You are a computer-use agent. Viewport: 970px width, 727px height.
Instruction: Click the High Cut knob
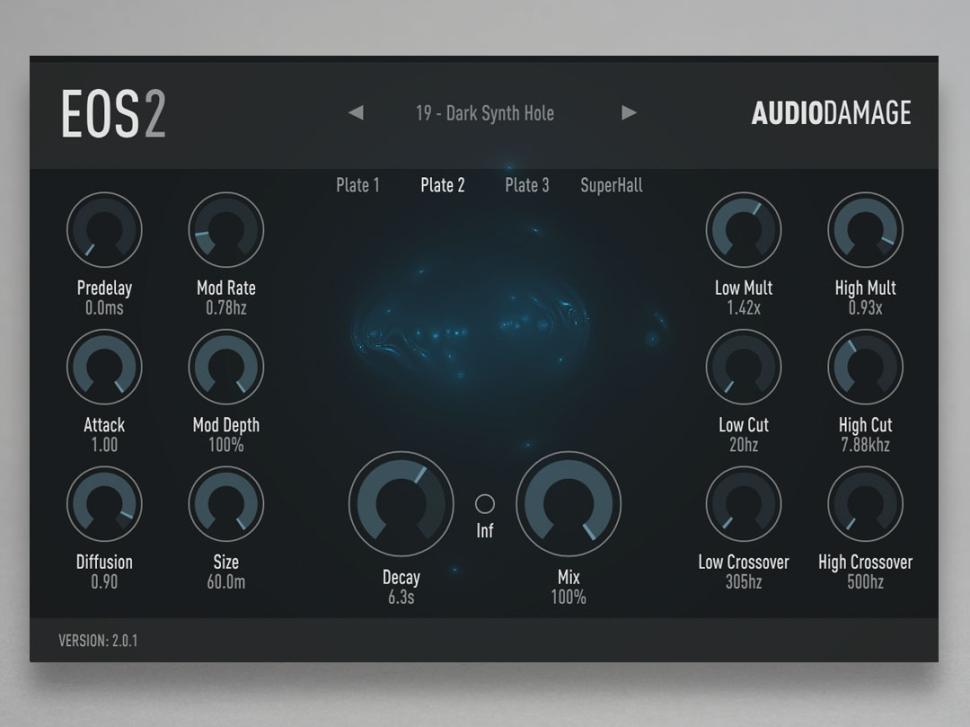coord(865,367)
